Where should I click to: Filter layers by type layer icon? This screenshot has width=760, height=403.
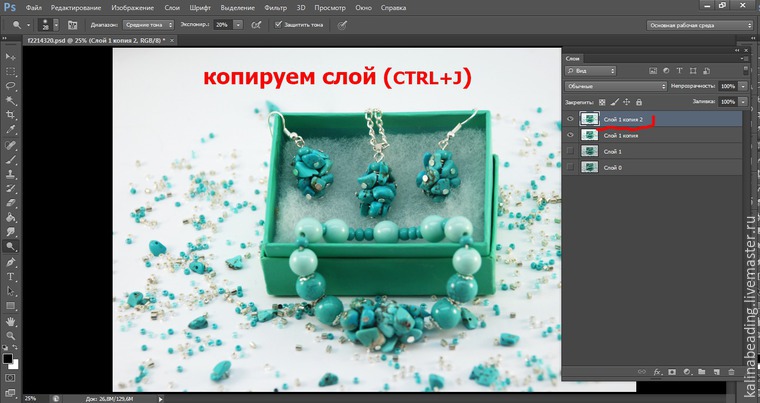pos(680,71)
